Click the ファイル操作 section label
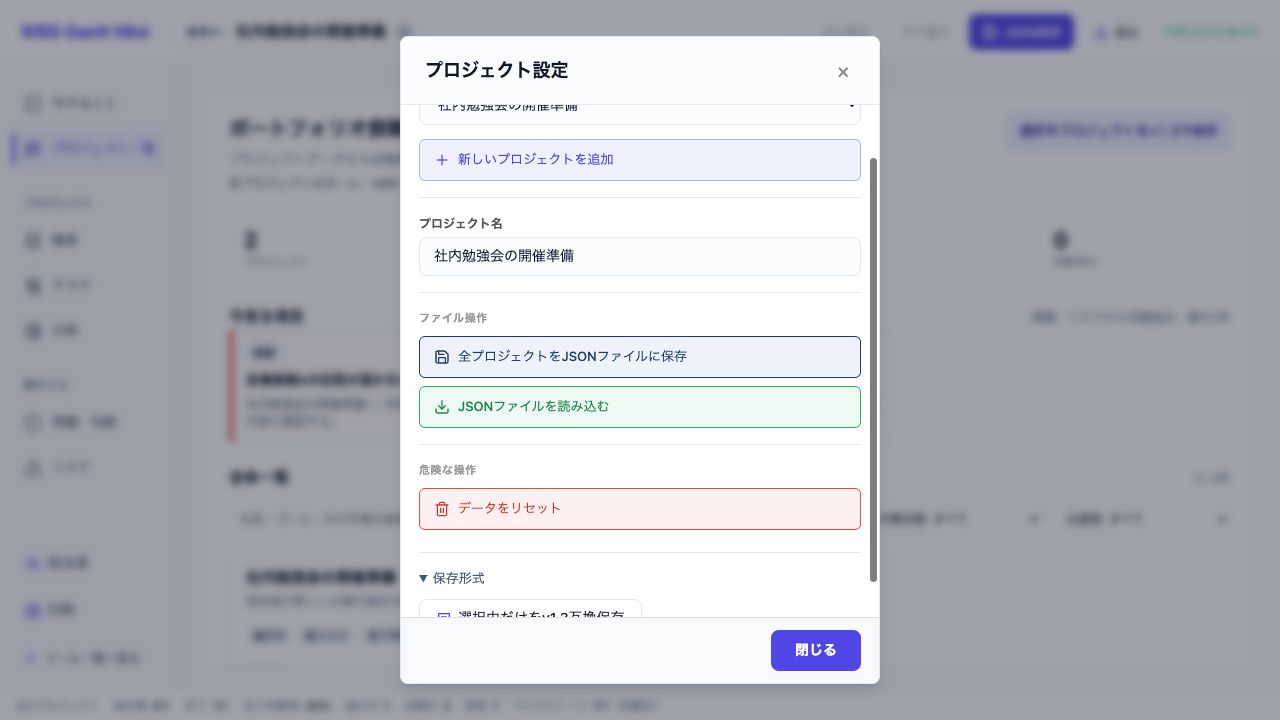The width and height of the screenshot is (1280, 720). 453,318
